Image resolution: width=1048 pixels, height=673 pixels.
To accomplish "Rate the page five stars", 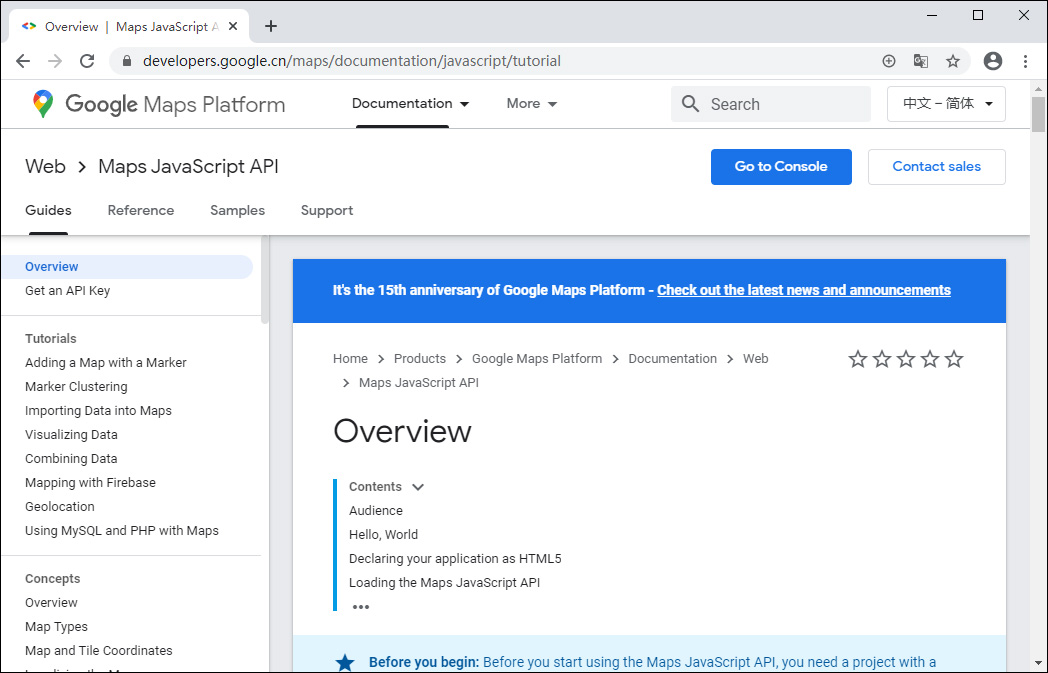I will click(954, 359).
